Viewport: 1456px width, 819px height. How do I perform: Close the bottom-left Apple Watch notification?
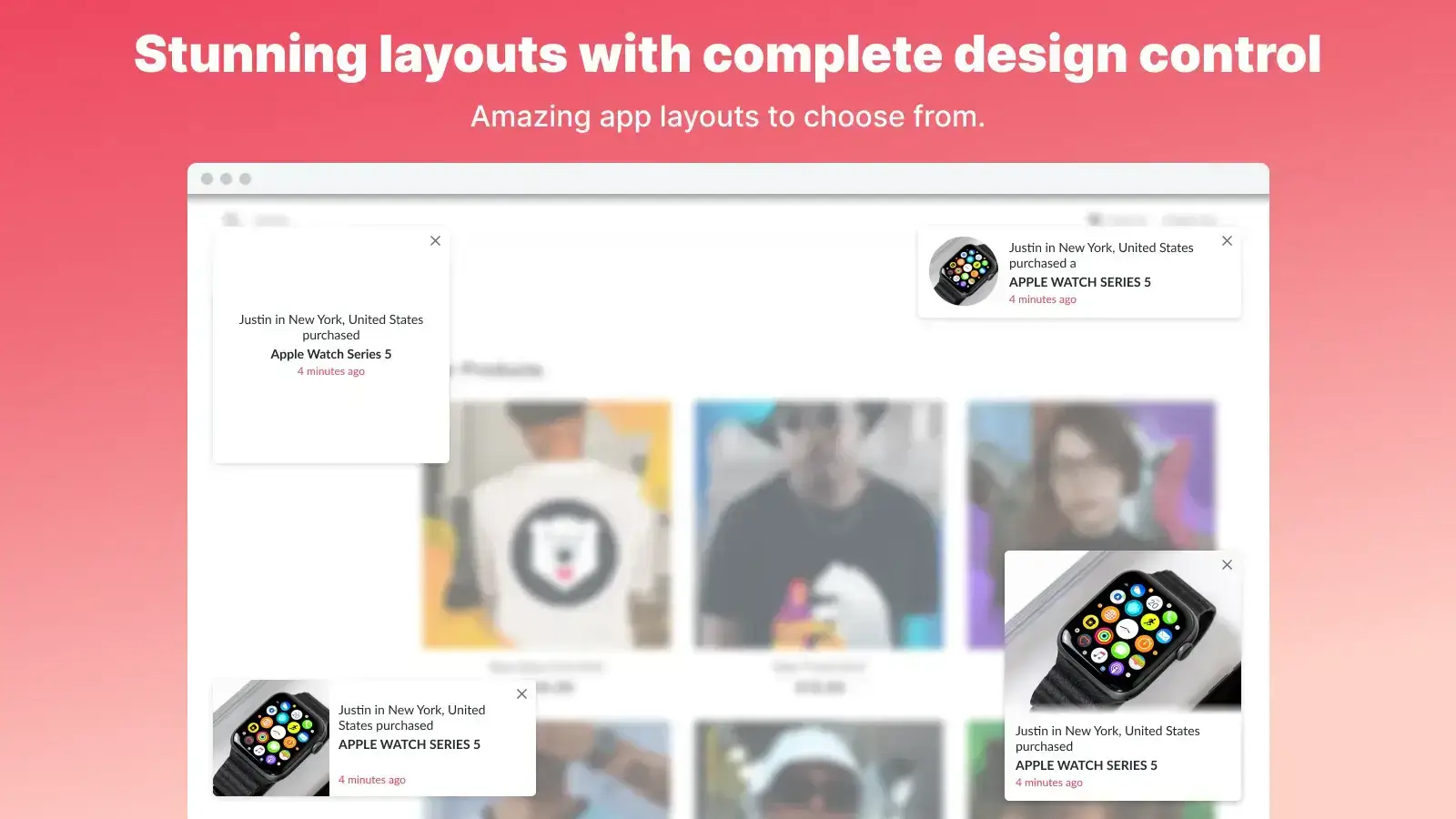(521, 694)
